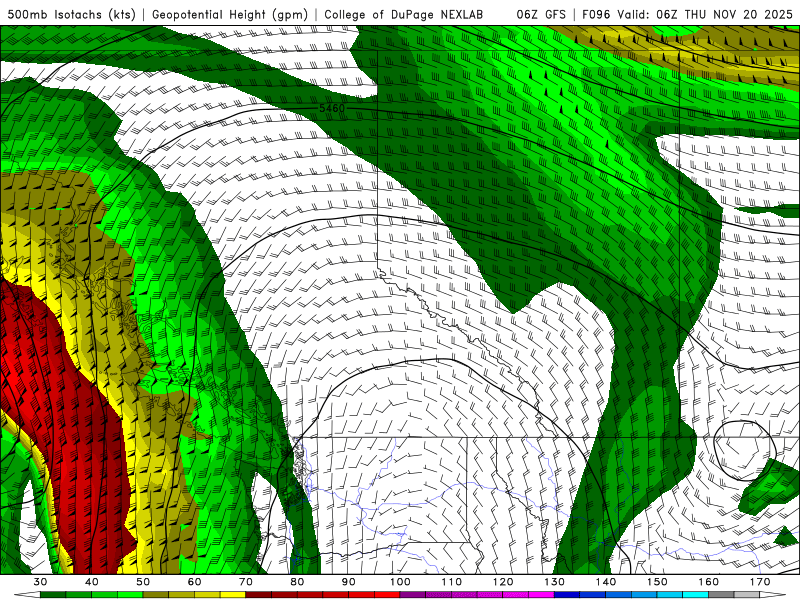Screen dimensions: 800x600
Task: Click the '70' value on the color scale
Action: [x=246, y=582]
